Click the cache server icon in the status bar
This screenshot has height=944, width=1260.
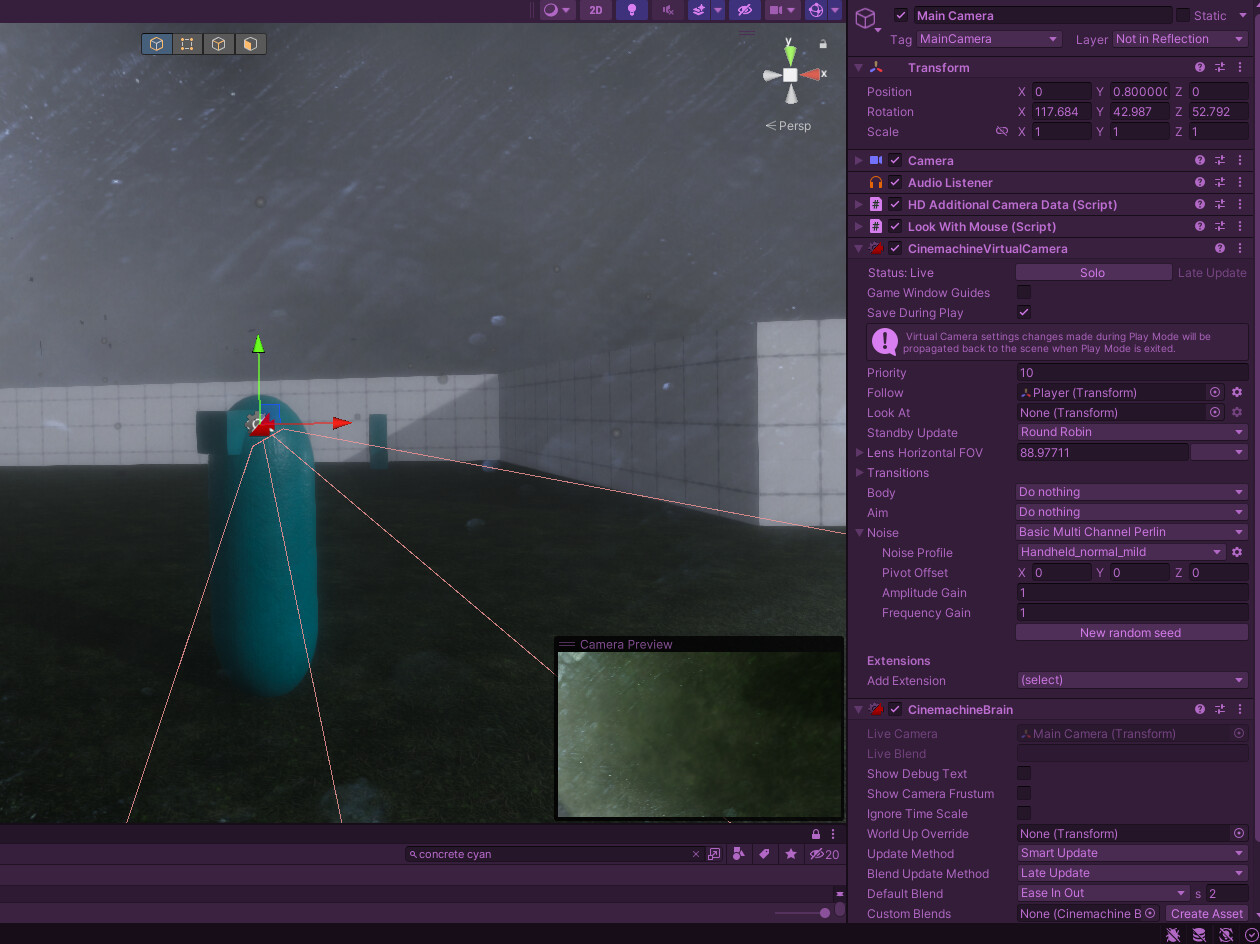point(1199,934)
